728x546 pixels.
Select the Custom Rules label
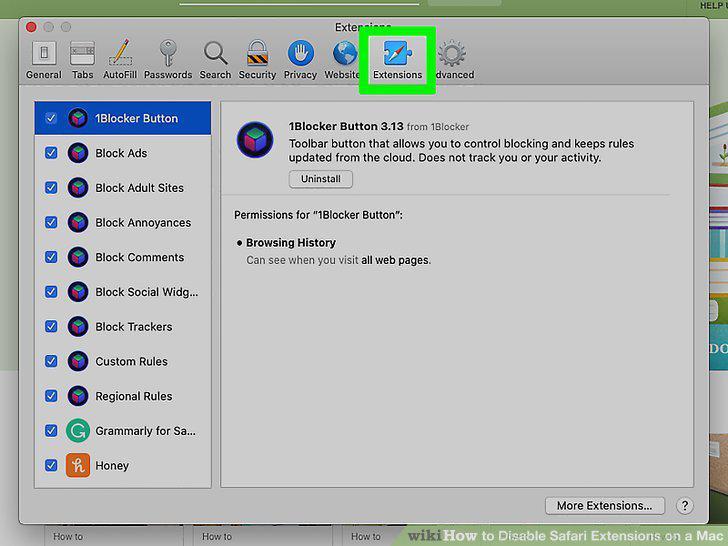point(131,362)
